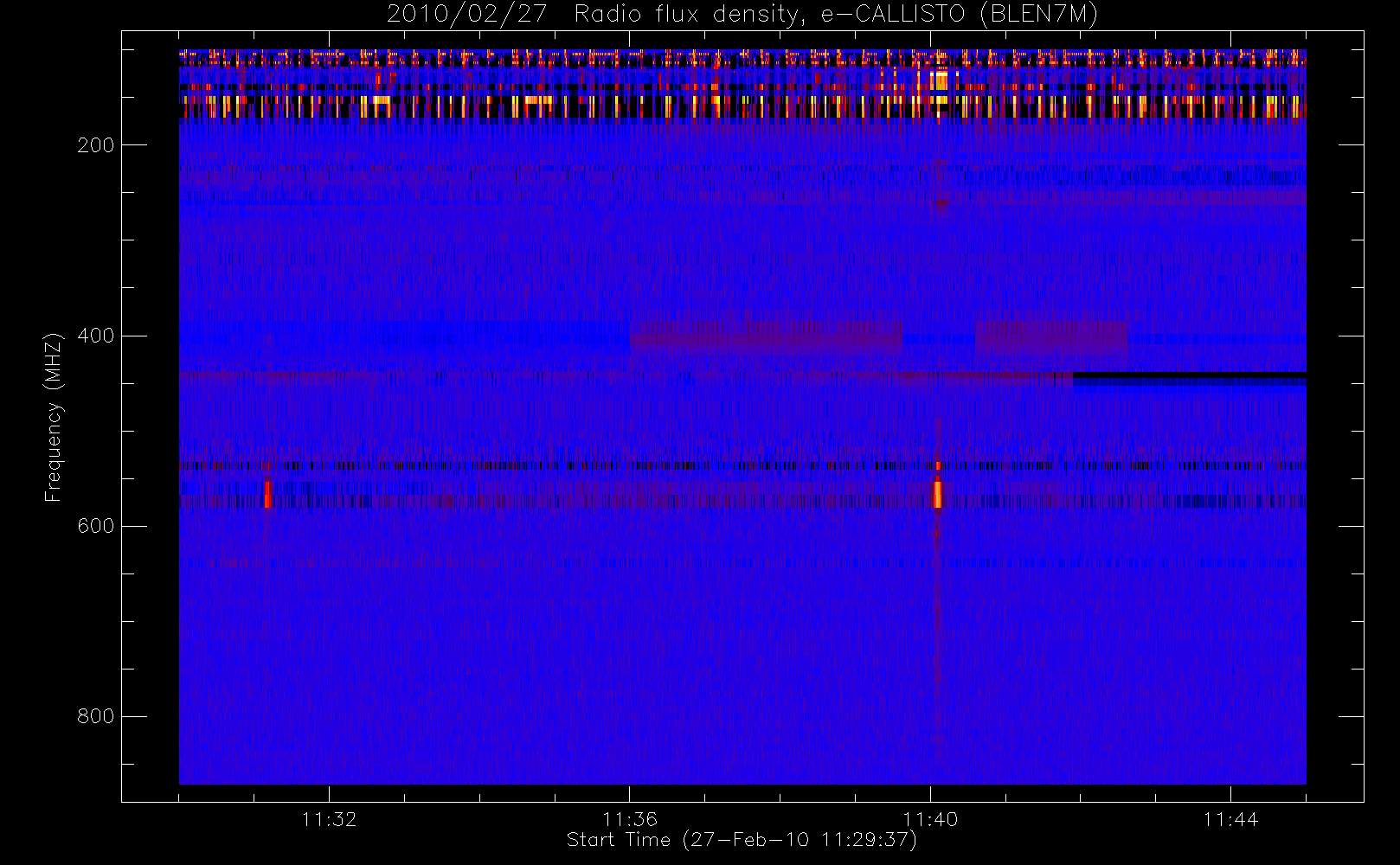
Task: Click the 600 frequency tick label
Action: point(96,526)
